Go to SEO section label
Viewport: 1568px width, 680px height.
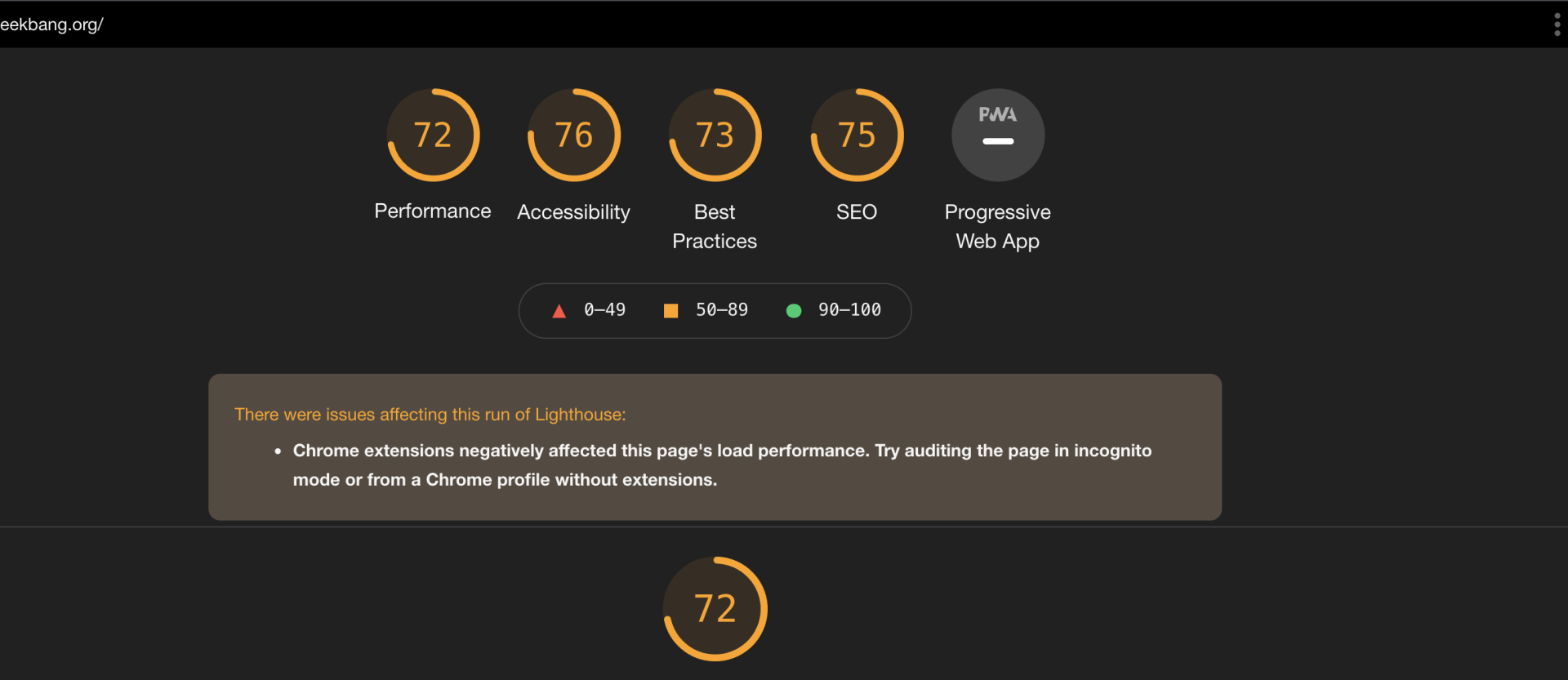(x=857, y=212)
